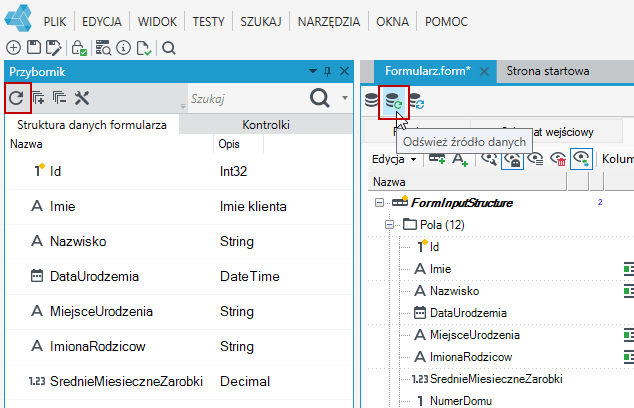634x408 pixels.
Task: Click into the Szukaj search field
Action: 247,99
